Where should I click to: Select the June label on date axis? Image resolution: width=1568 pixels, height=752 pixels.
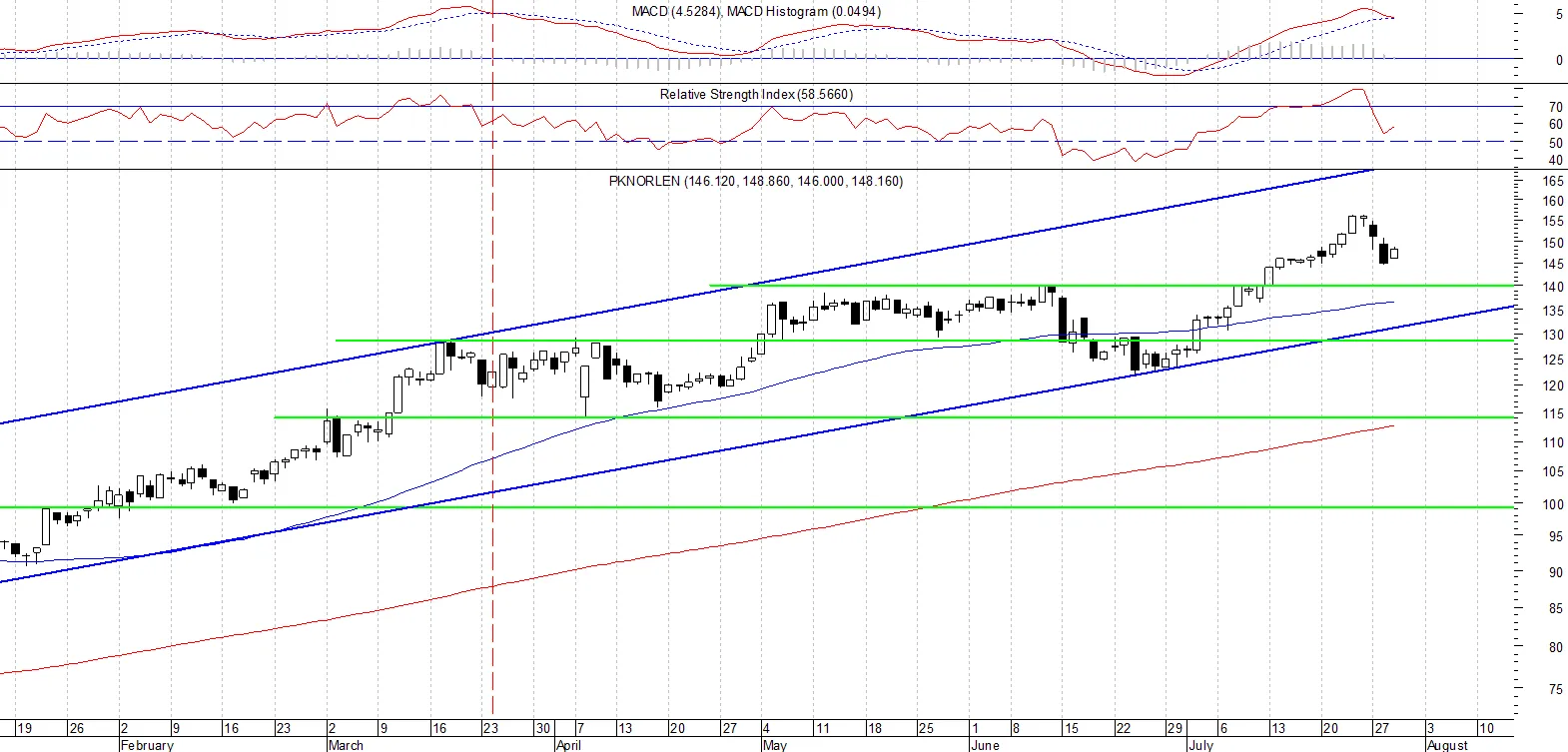(x=985, y=745)
